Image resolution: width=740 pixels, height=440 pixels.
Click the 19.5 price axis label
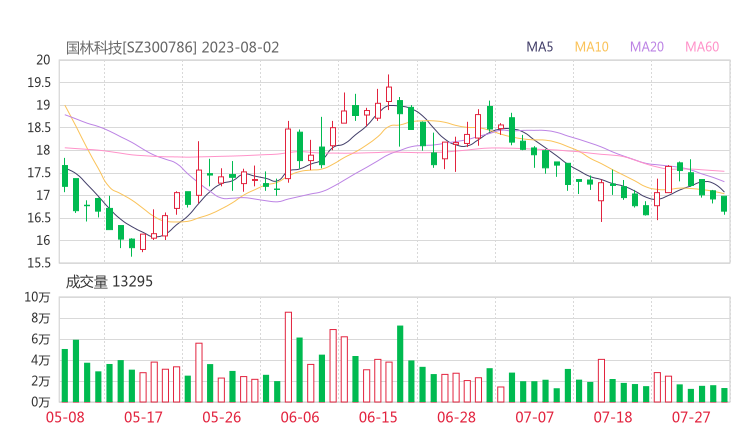pyautogui.click(x=39, y=83)
